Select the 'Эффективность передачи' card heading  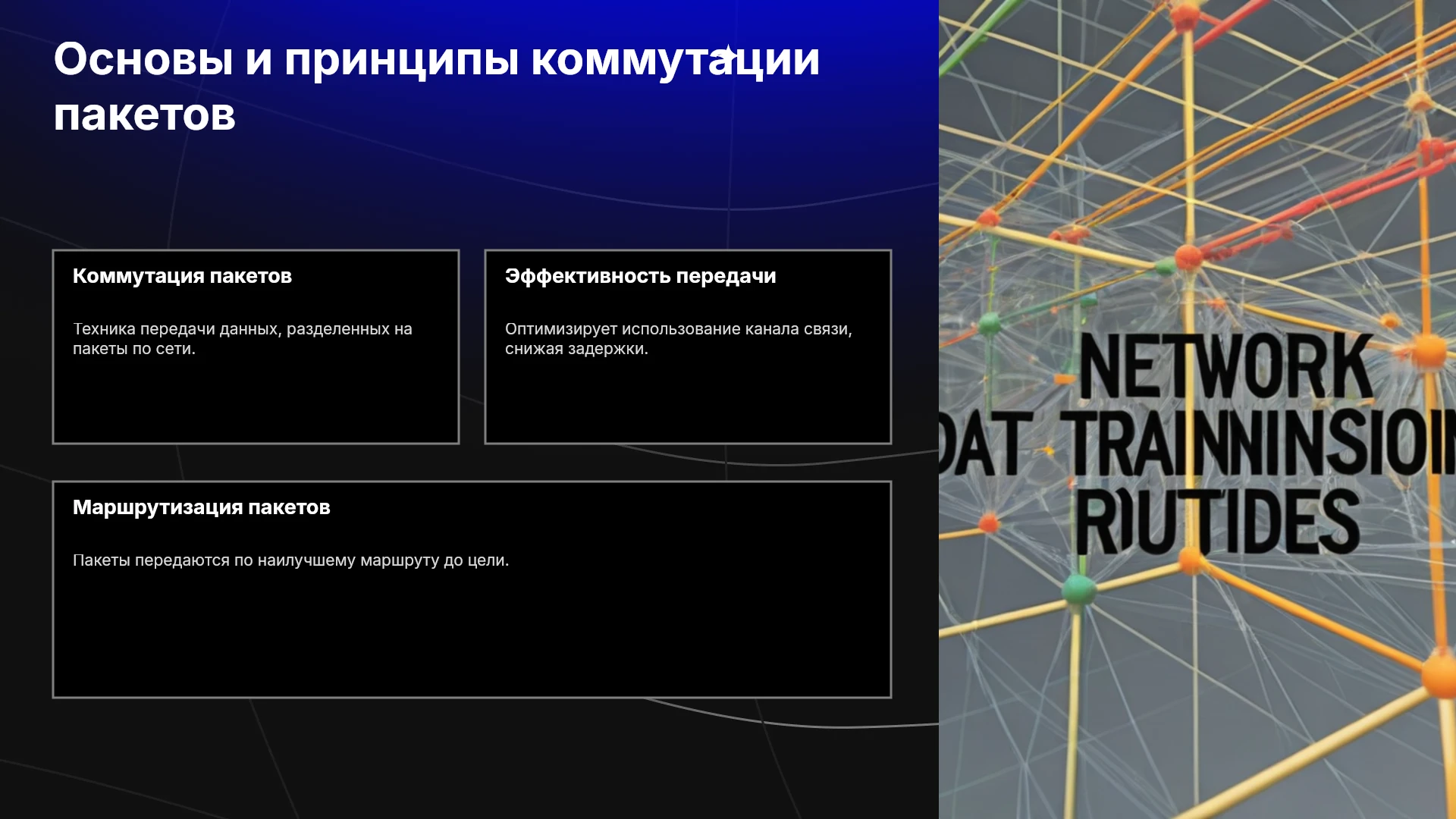click(x=641, y=276)
